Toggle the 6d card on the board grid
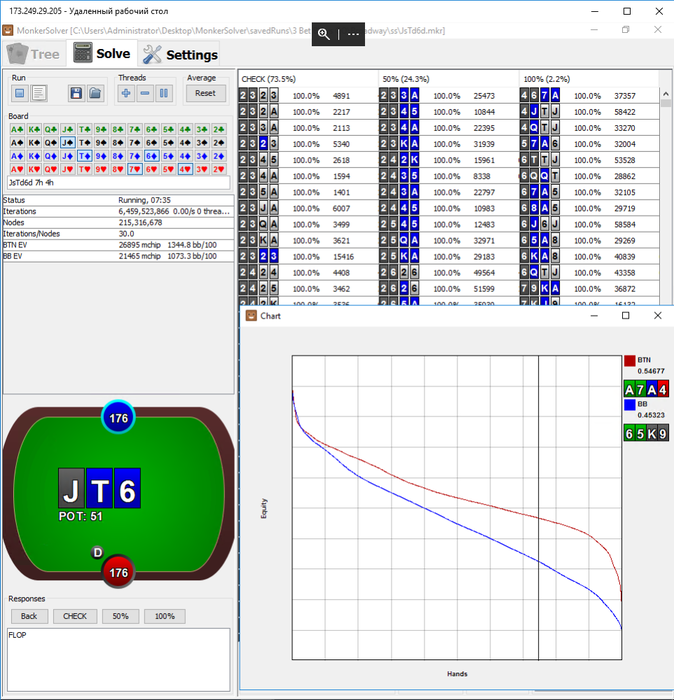 (x=152, y=156)
